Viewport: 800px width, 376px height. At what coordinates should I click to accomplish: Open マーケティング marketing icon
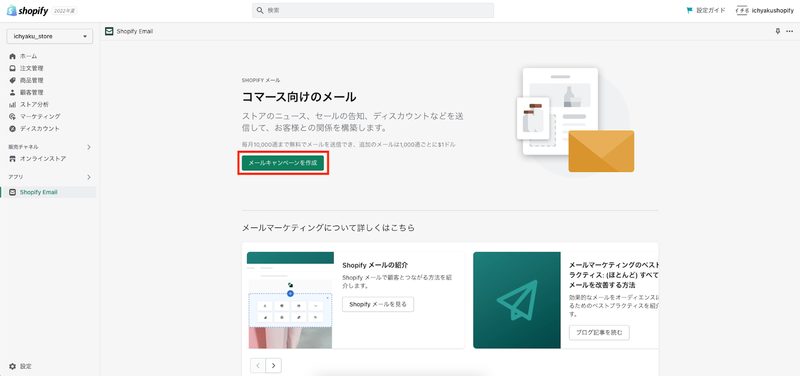click(x=13, y=117)
